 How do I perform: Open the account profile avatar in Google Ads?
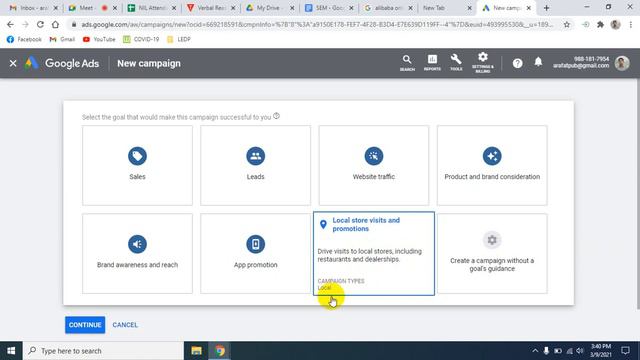coord(622,63)
